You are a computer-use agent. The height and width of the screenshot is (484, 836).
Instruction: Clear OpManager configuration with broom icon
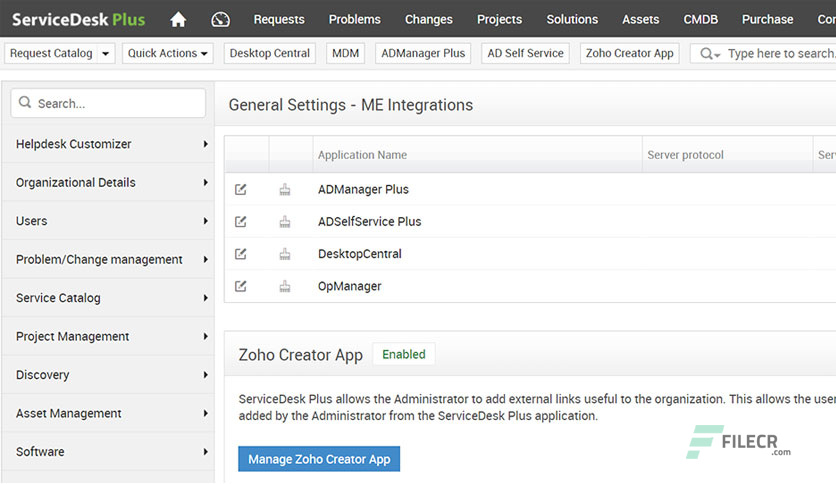285,286
